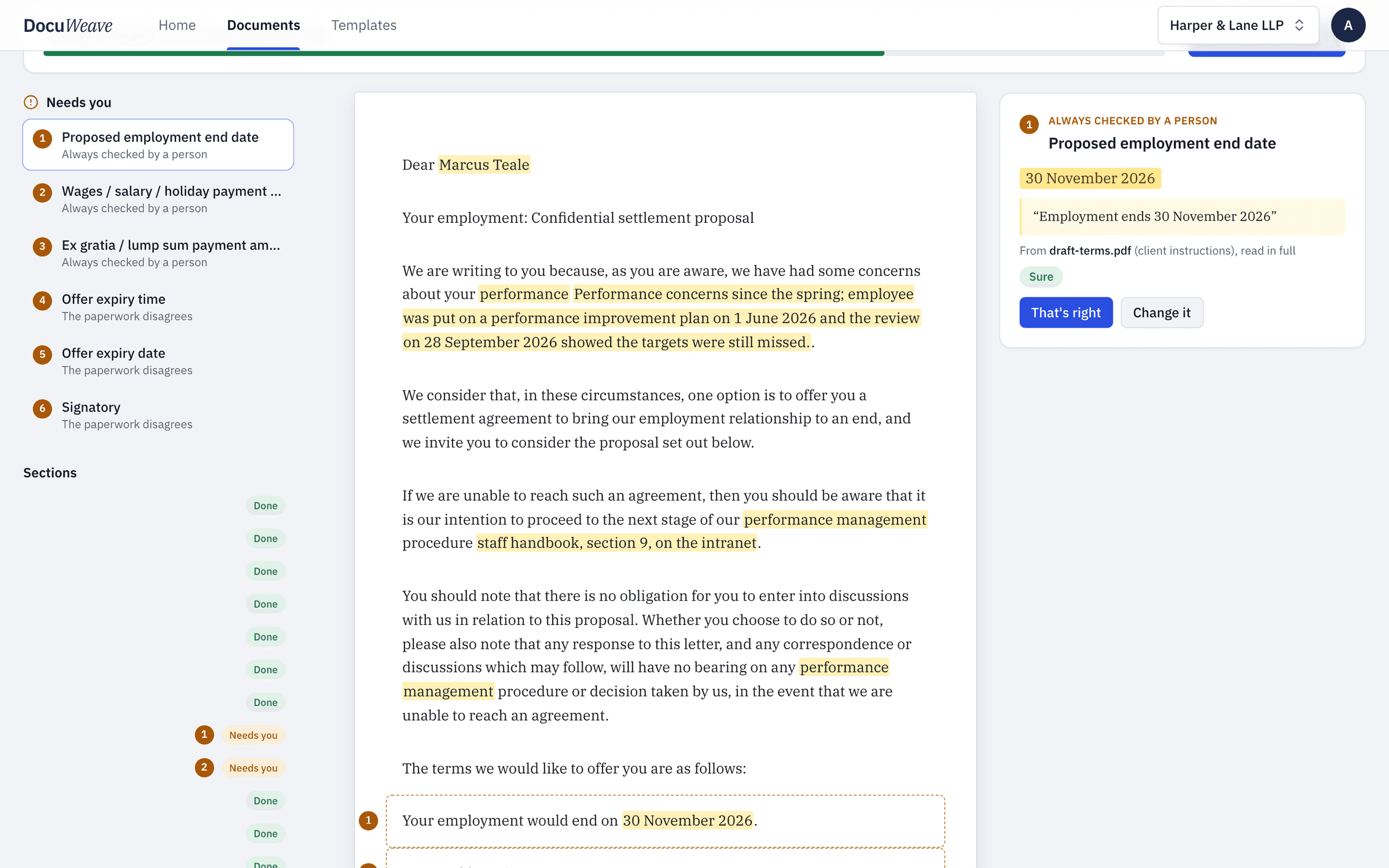Click the green progress bar at top
The height and width of the screenshot is (868, 1389).
point(464,53)
